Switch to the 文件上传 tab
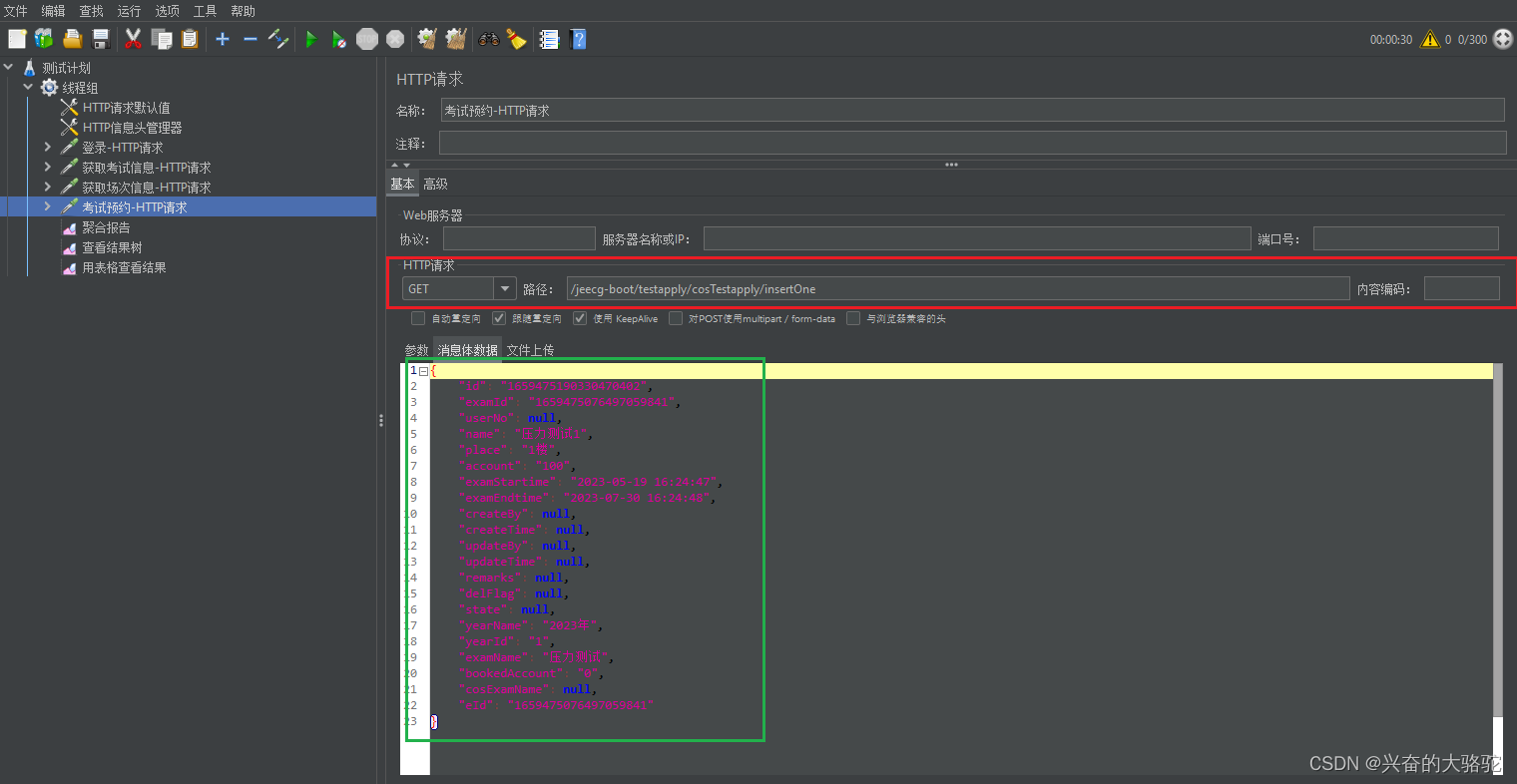 click(530, 350)
